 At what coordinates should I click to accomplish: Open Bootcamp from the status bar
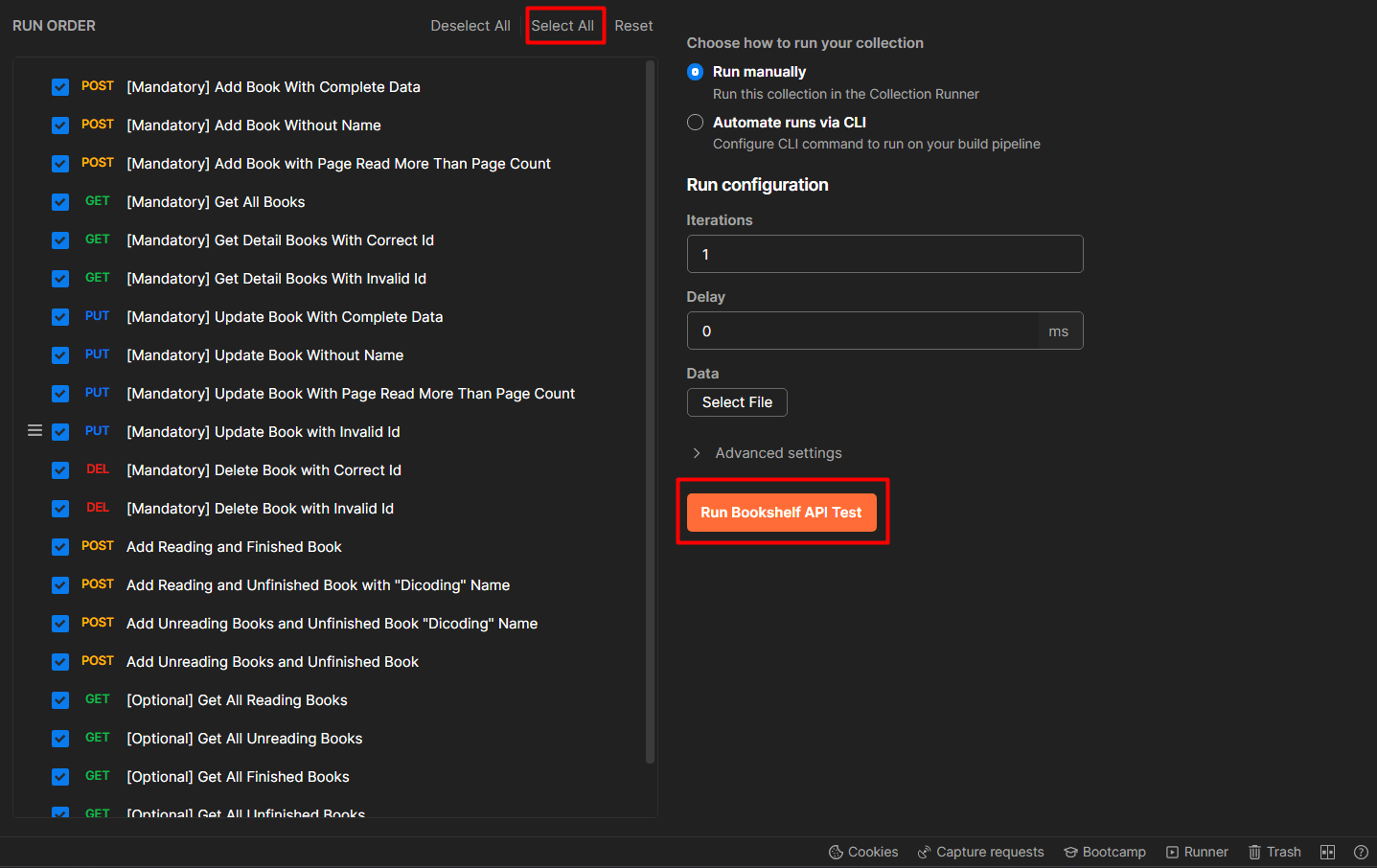click(x=1104, y=852)
